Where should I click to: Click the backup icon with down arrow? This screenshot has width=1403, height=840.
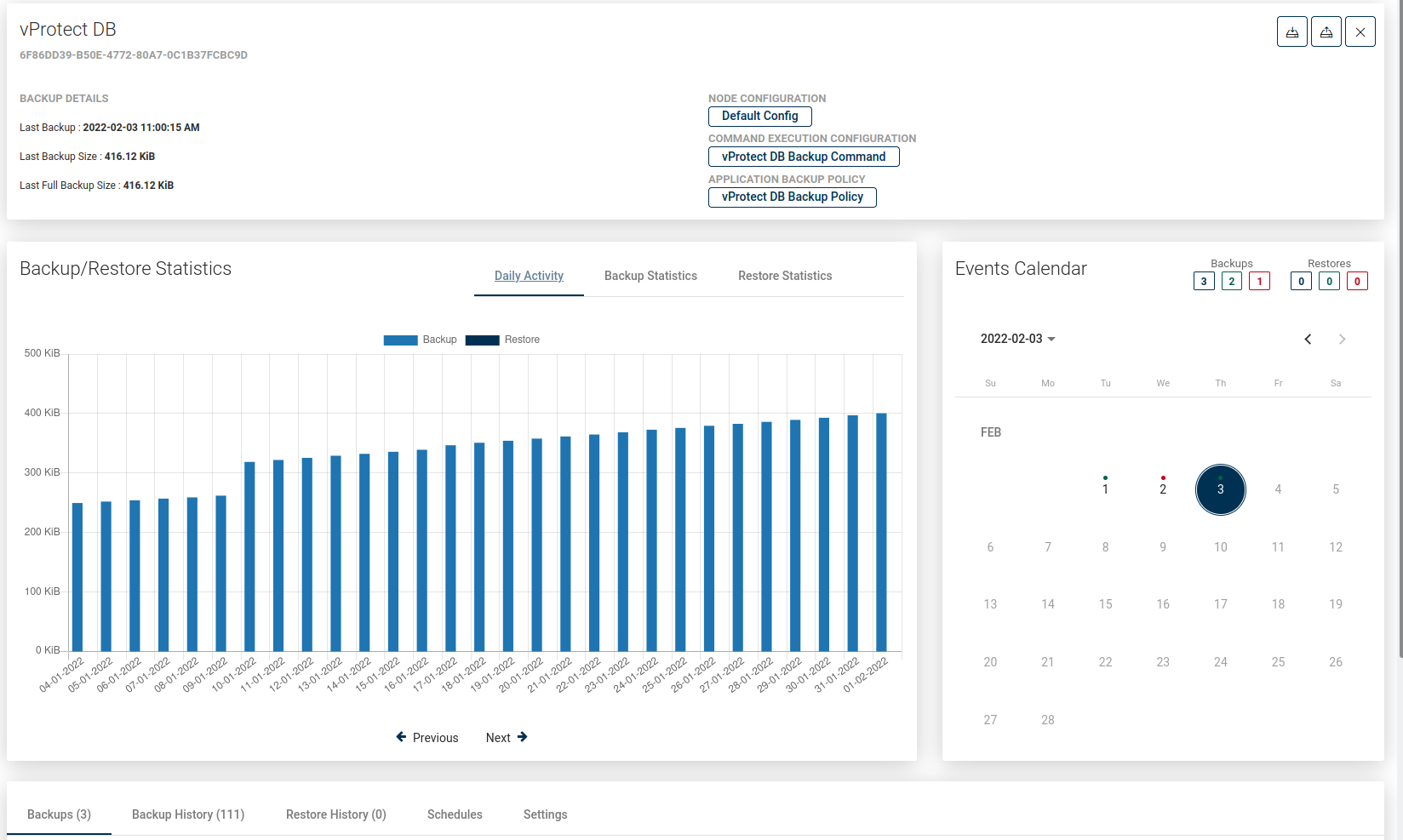(1291, 32)
